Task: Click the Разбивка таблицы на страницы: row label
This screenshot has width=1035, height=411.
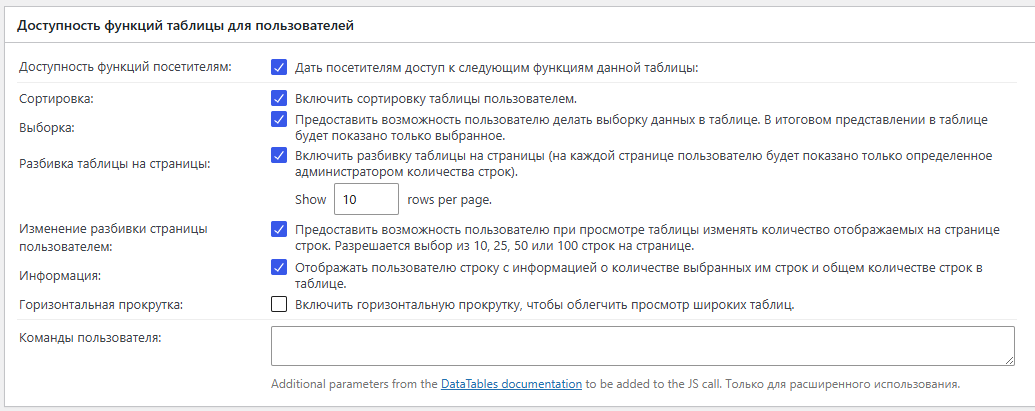Action: [x=114, y=164]
